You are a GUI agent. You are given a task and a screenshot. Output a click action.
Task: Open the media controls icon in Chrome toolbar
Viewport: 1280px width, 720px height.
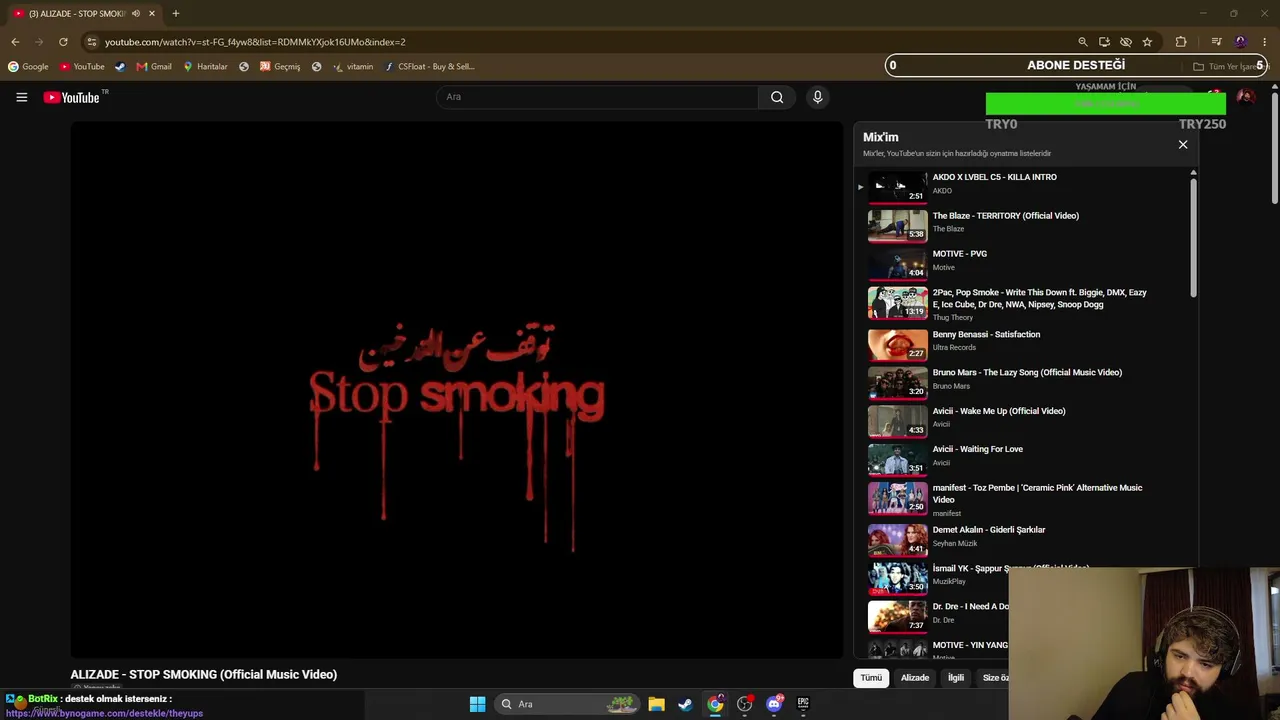[x=1216, y=42]
